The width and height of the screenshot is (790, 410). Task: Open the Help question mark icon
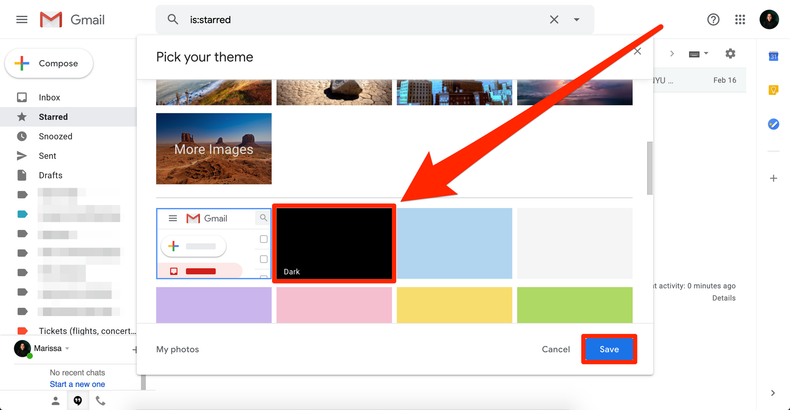tap(713, 20)
